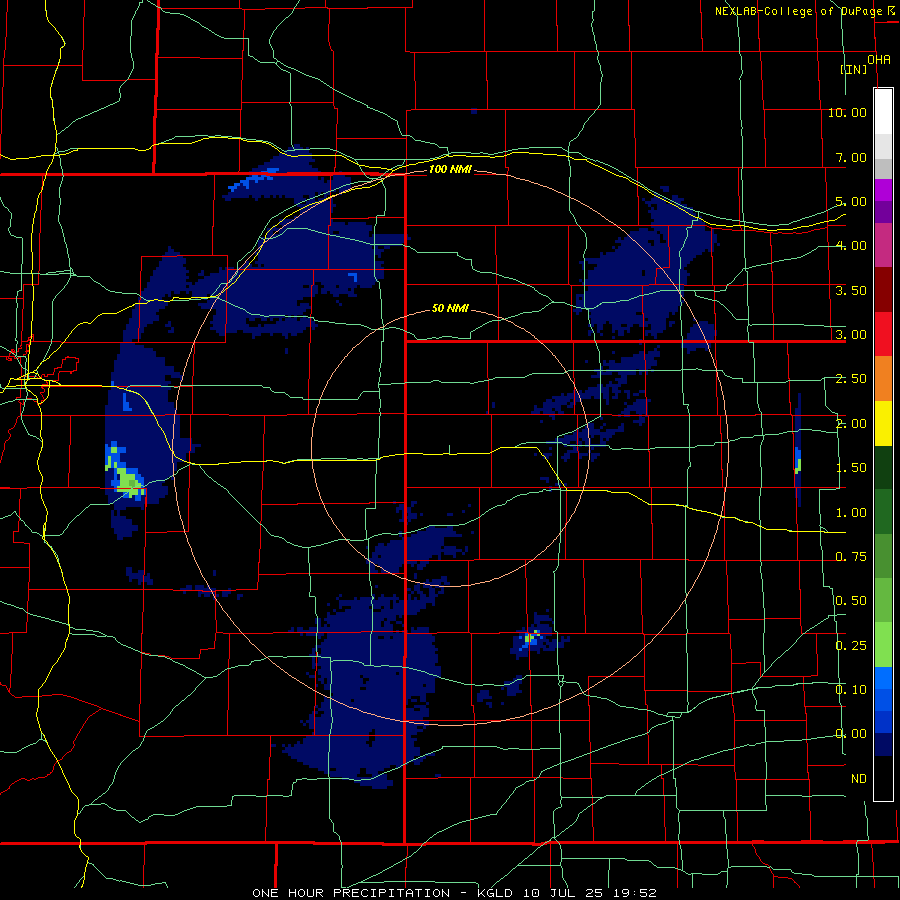Click the white swatch at top of legend
Screen dimensions: 900x900
[883, 111]
